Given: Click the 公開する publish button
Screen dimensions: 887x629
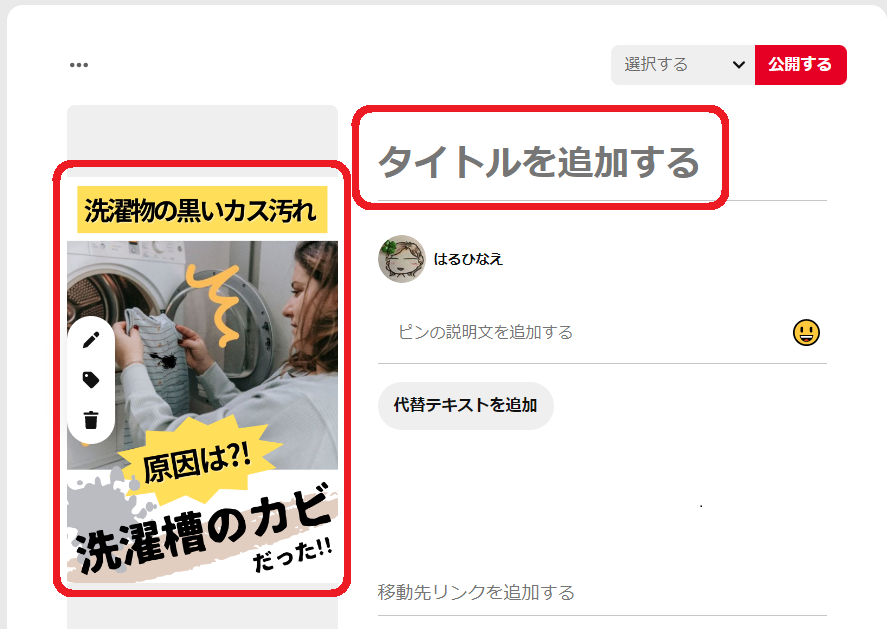Looking at the screenshot, I should click(800, 65).
